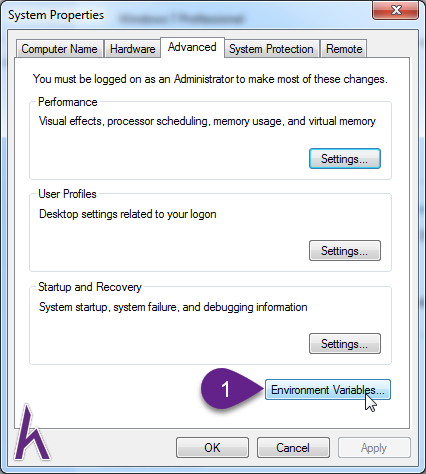Screen dimensions: 426x474
Task: Switch to the Remote tab
Action: [344, 49]
